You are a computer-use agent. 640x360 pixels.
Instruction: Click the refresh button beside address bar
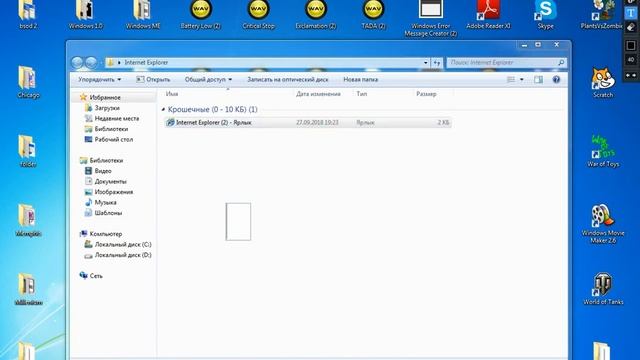437,63
